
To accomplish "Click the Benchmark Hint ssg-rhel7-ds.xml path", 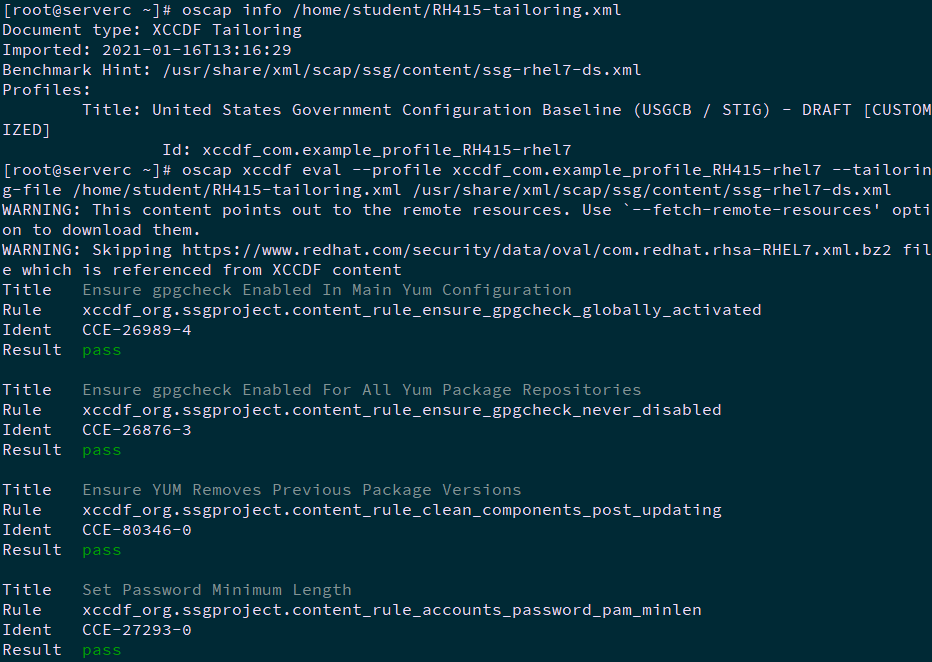I will point(402,70).
